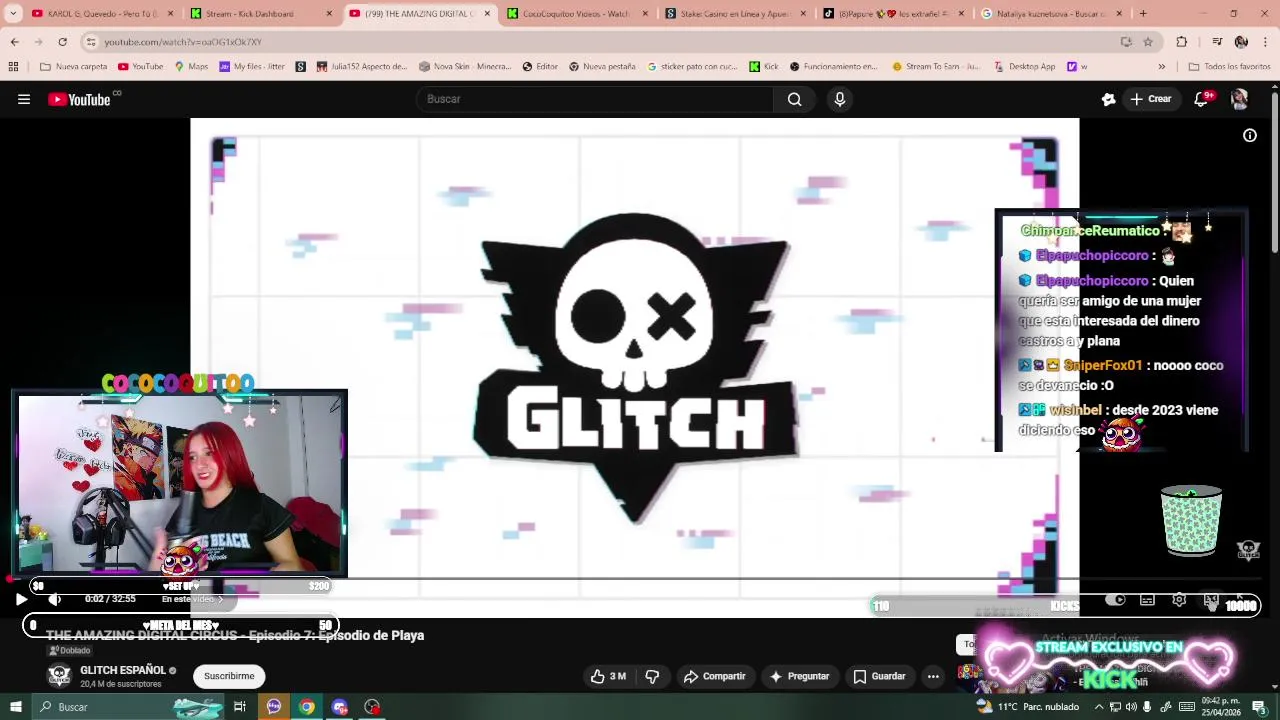Open the 'Desktop App' bookmark

1025,67
